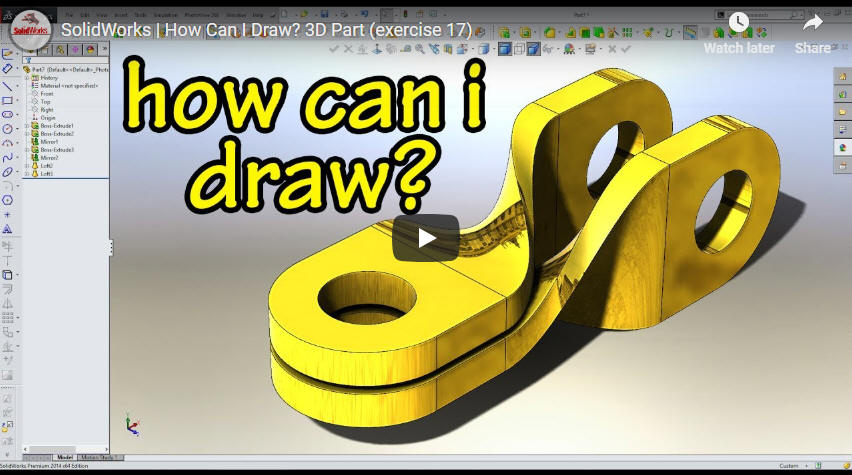Open the dropdown beside the Circle tool
852x475 pixels.
(x=17, y=129)
